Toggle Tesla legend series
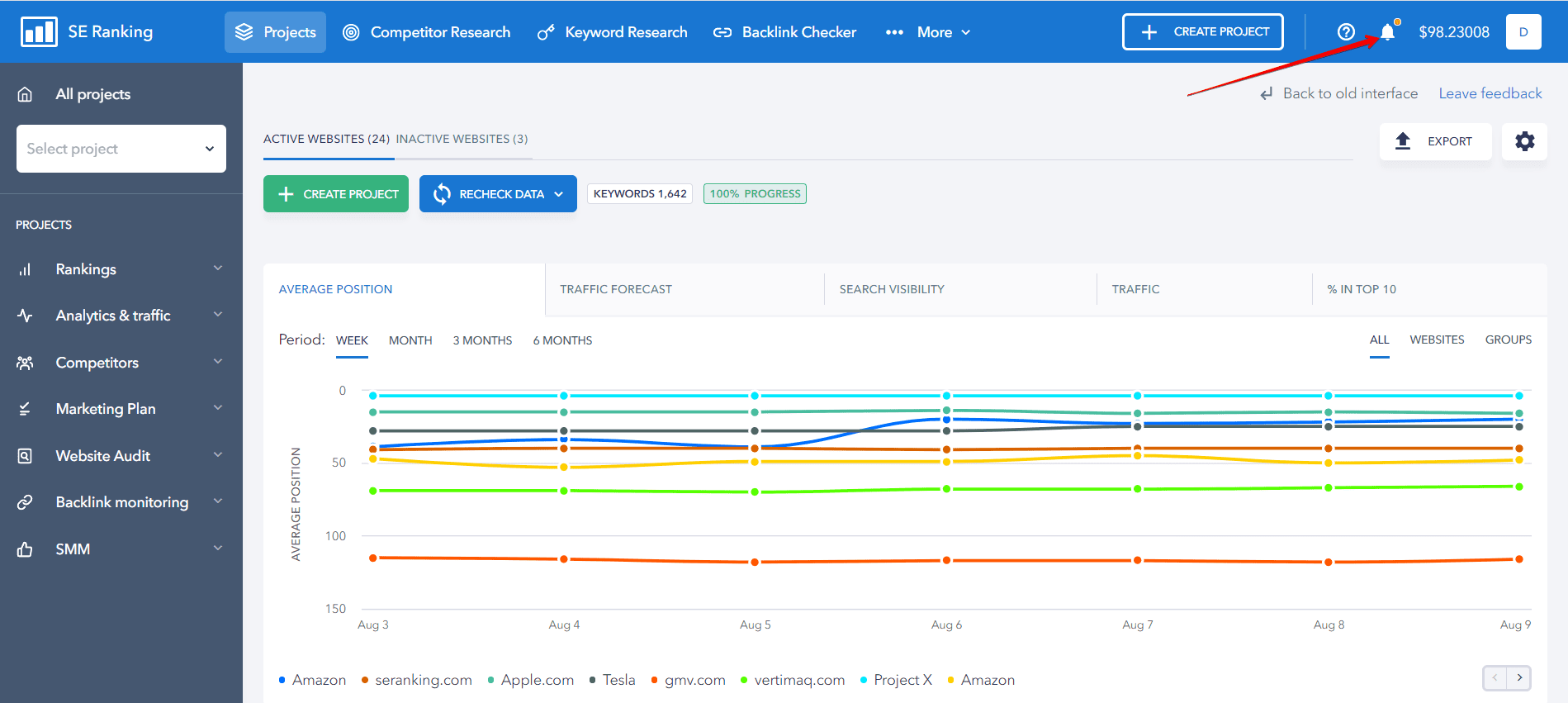 (x=612, y=680)
